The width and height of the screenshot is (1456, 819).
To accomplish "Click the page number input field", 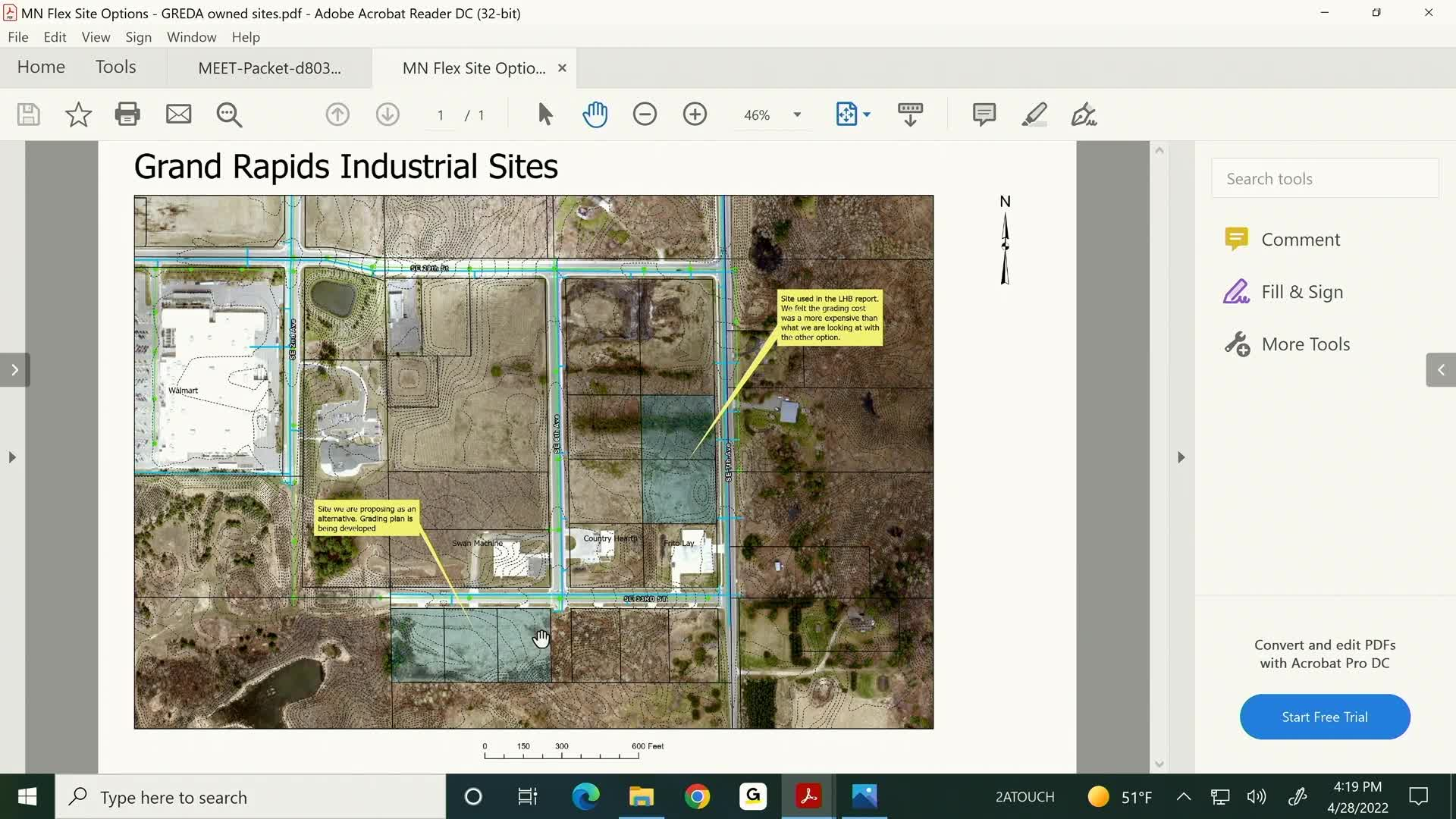I will coord(440,115).
